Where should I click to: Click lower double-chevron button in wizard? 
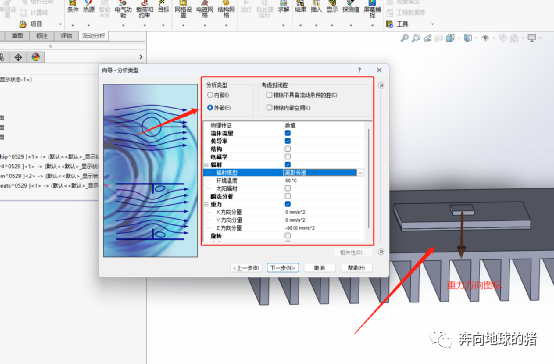[x=381, y=252]
